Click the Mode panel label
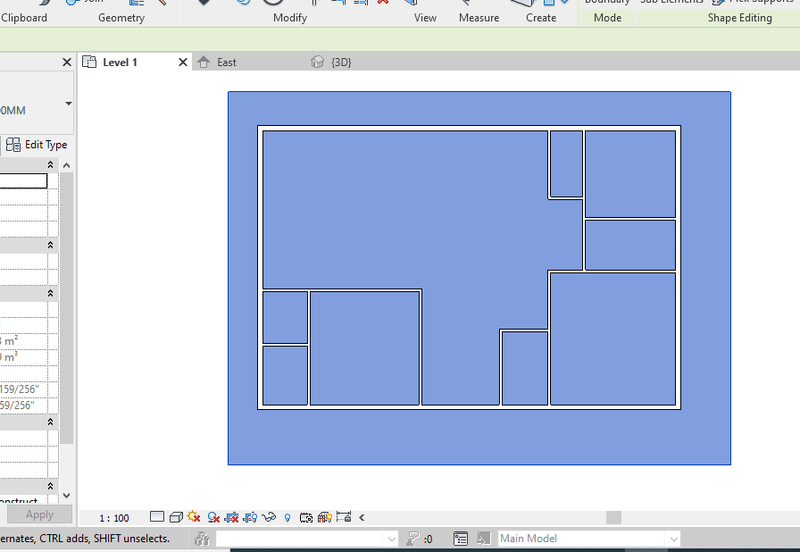800x552 pixels. coord(607,18)
